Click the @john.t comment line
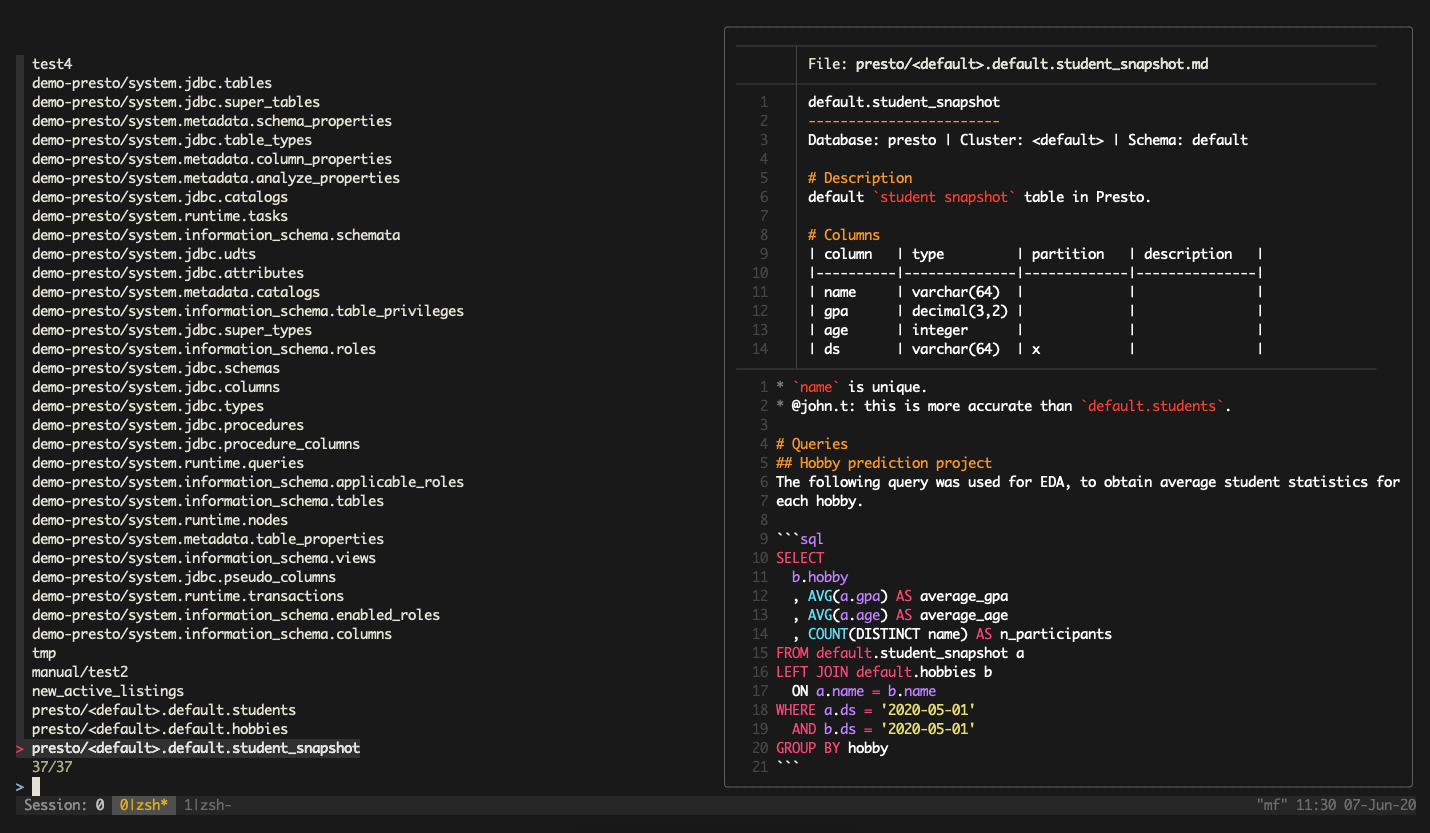The image size is (1430, 833). pyautogui.click(x=1004, y=406)
